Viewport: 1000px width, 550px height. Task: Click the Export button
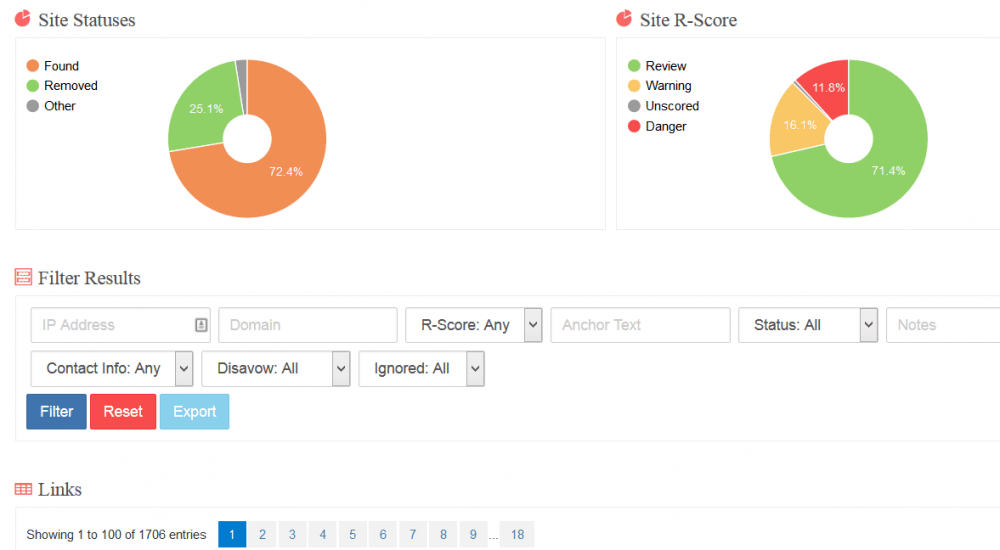195,412
